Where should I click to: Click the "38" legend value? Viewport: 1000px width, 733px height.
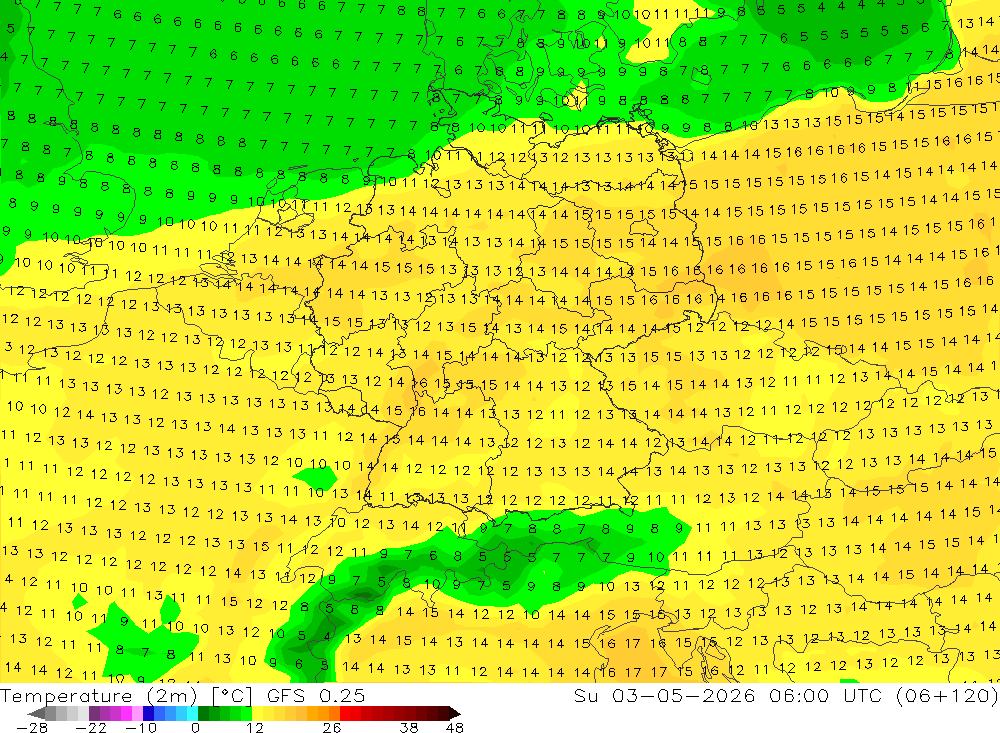pos(409,727)
